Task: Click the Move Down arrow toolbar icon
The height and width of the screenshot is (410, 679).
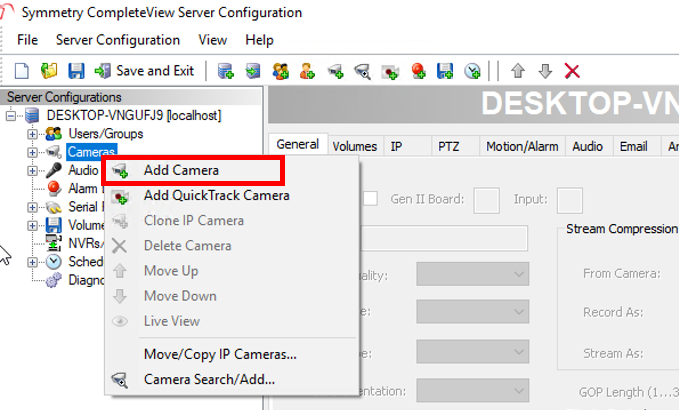Action: pyautogui.click(x=545, y=71)
